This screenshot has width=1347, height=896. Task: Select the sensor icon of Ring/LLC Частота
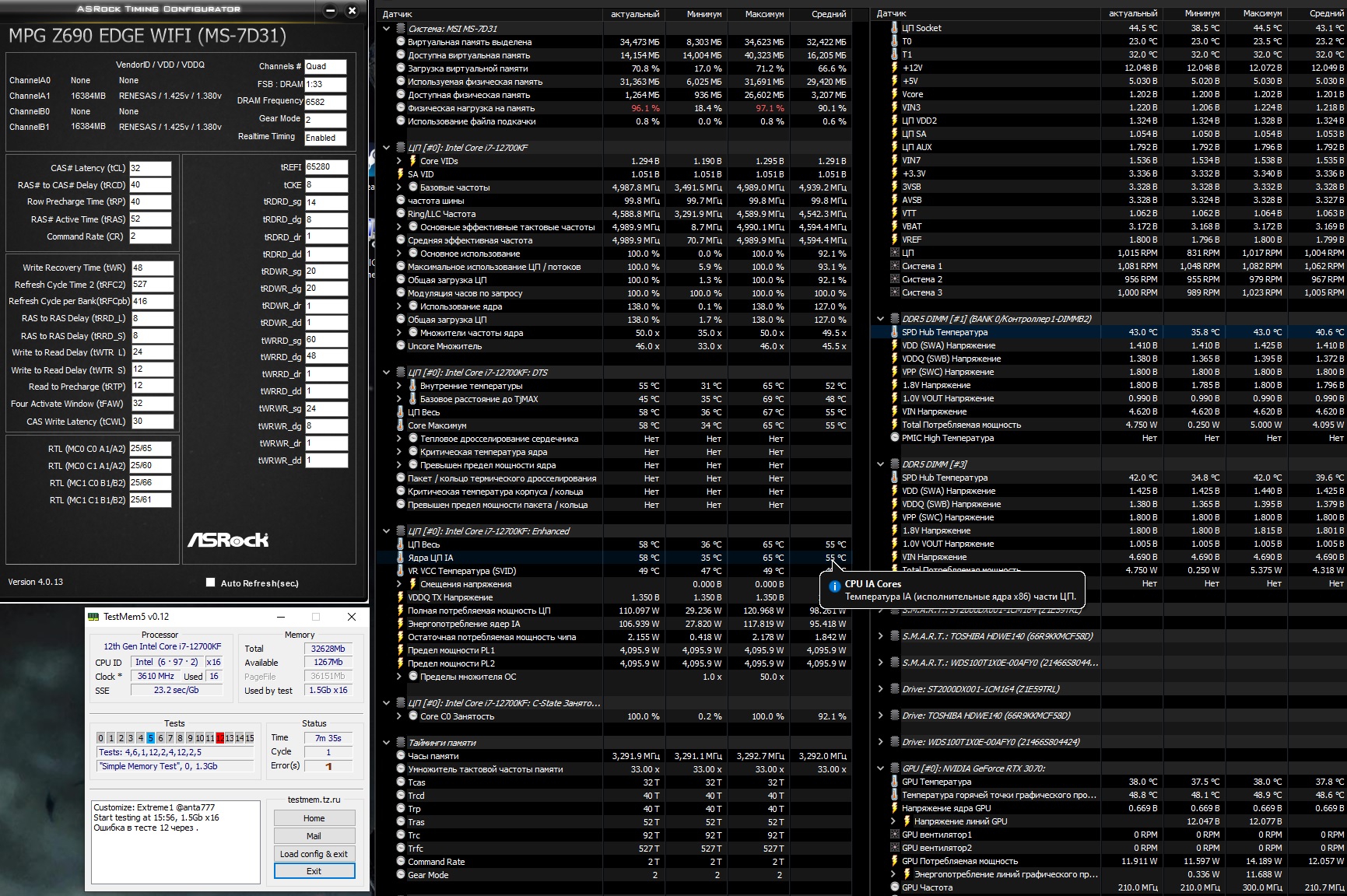pos(401,214)
